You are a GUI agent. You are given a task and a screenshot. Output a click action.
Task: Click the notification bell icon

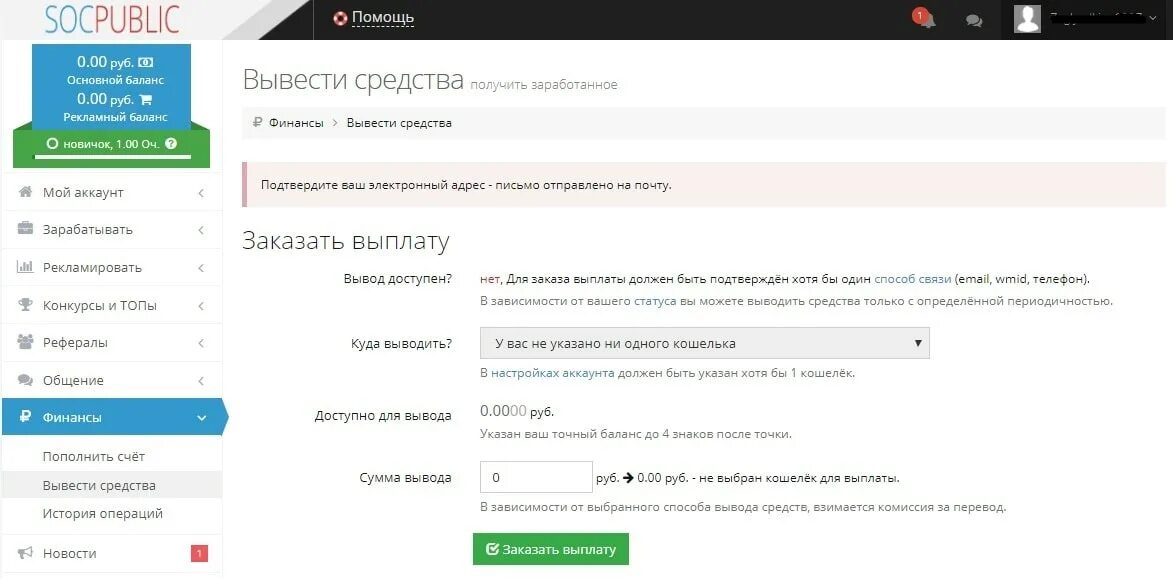(x=926, y=20)
